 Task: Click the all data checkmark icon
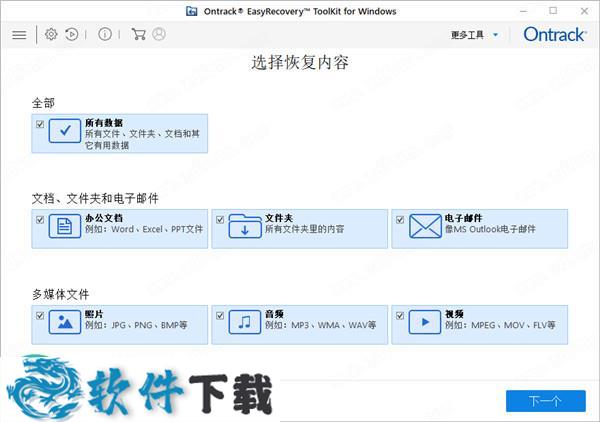pyautogui.click(x=65, y=131)
